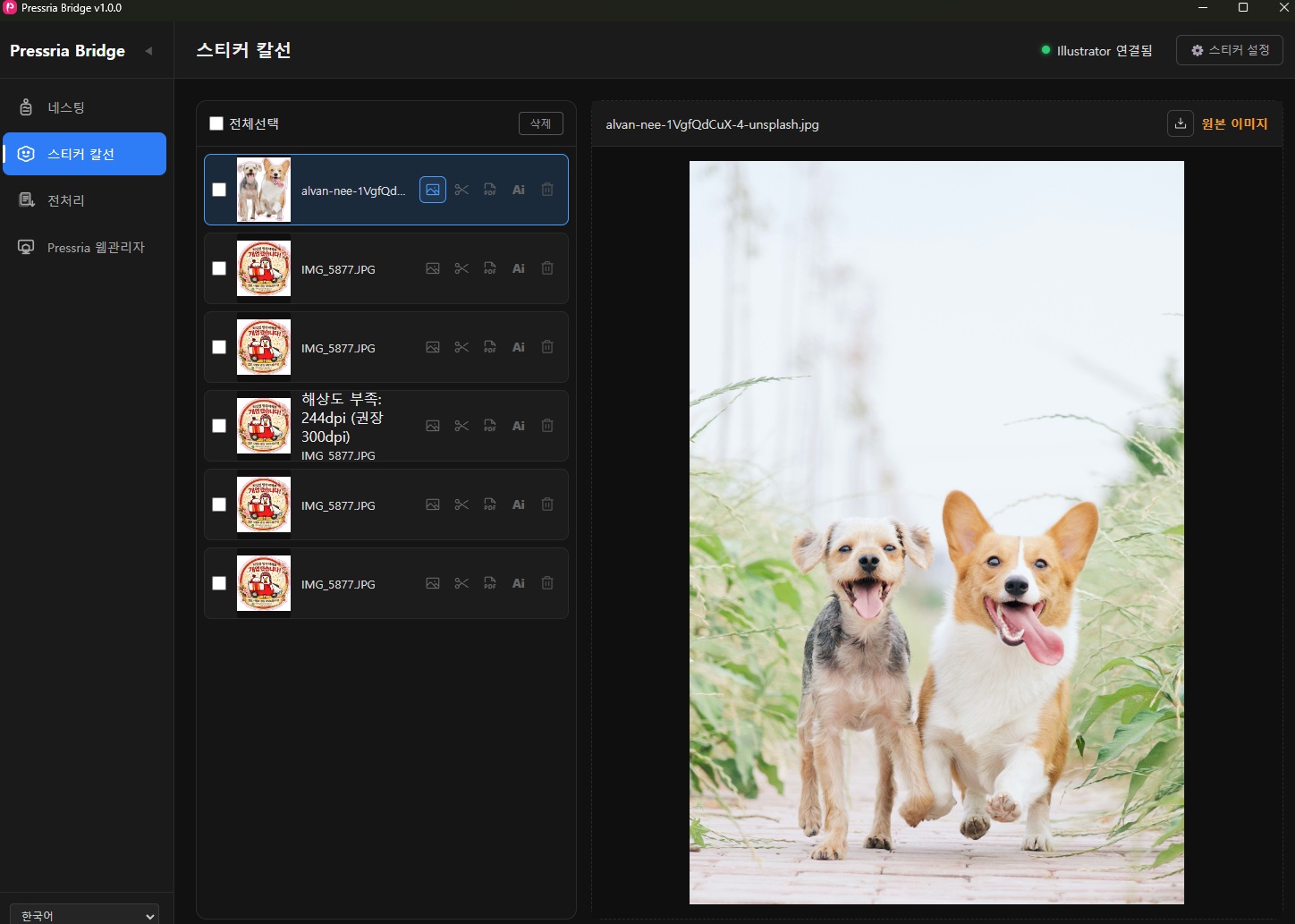
Task: Click the dogs thumbnail in alvan-nee row
Action: point(264,190)
